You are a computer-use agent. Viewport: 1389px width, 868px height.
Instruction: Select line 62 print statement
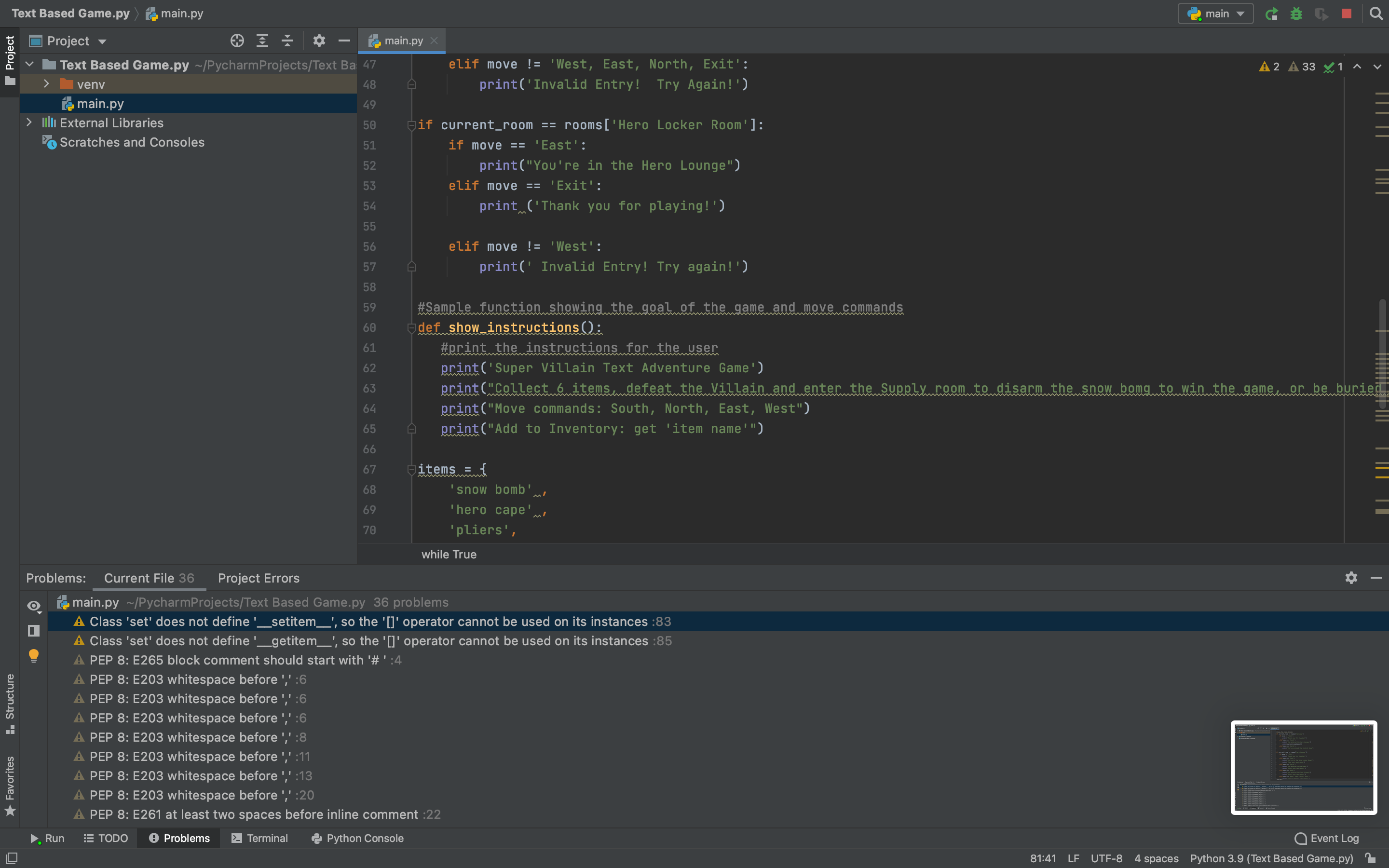pos(600,368)
